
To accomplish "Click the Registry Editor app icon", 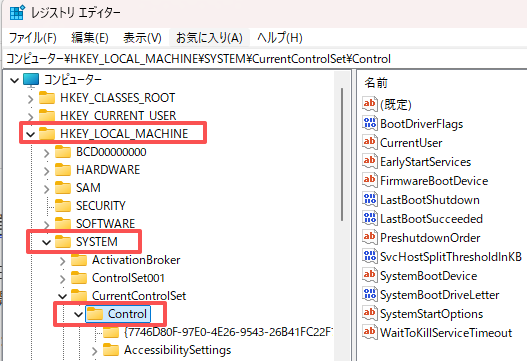I will point(16,13).
